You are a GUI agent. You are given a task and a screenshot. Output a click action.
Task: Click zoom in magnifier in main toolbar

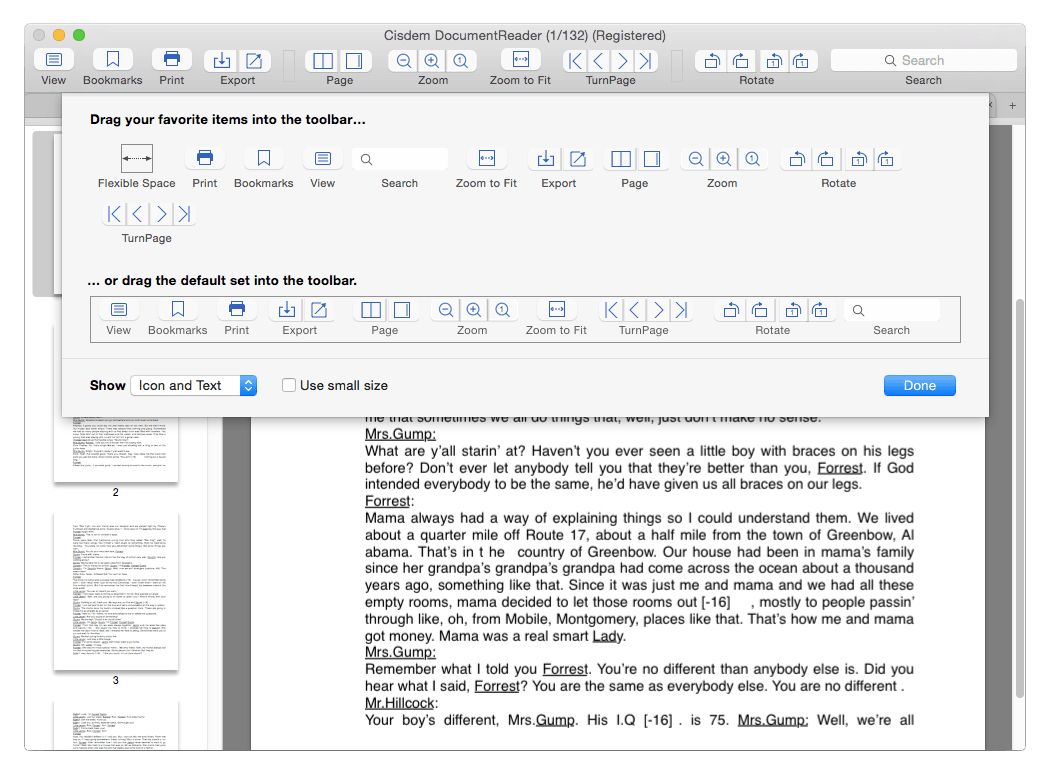[x=432, y=60]
